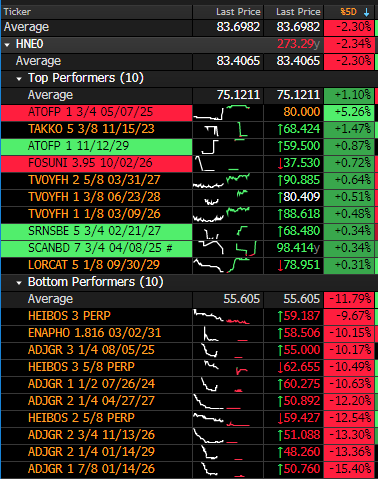Select FOSUNI 3.95 10/02/26 ticker
Viewport: 378px width, 479px height.
coord(90,163)
